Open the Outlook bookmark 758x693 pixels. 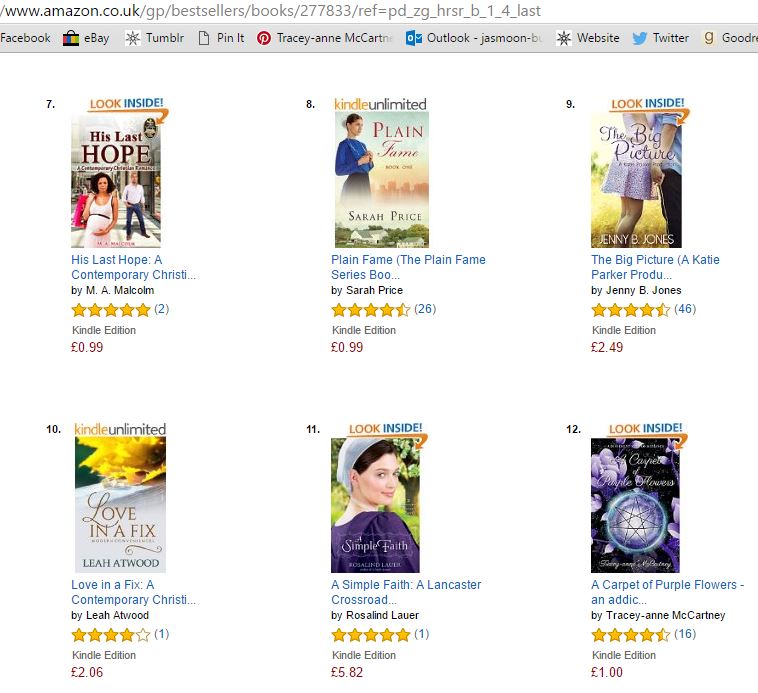pyautogui.click(x=474, y=38)
